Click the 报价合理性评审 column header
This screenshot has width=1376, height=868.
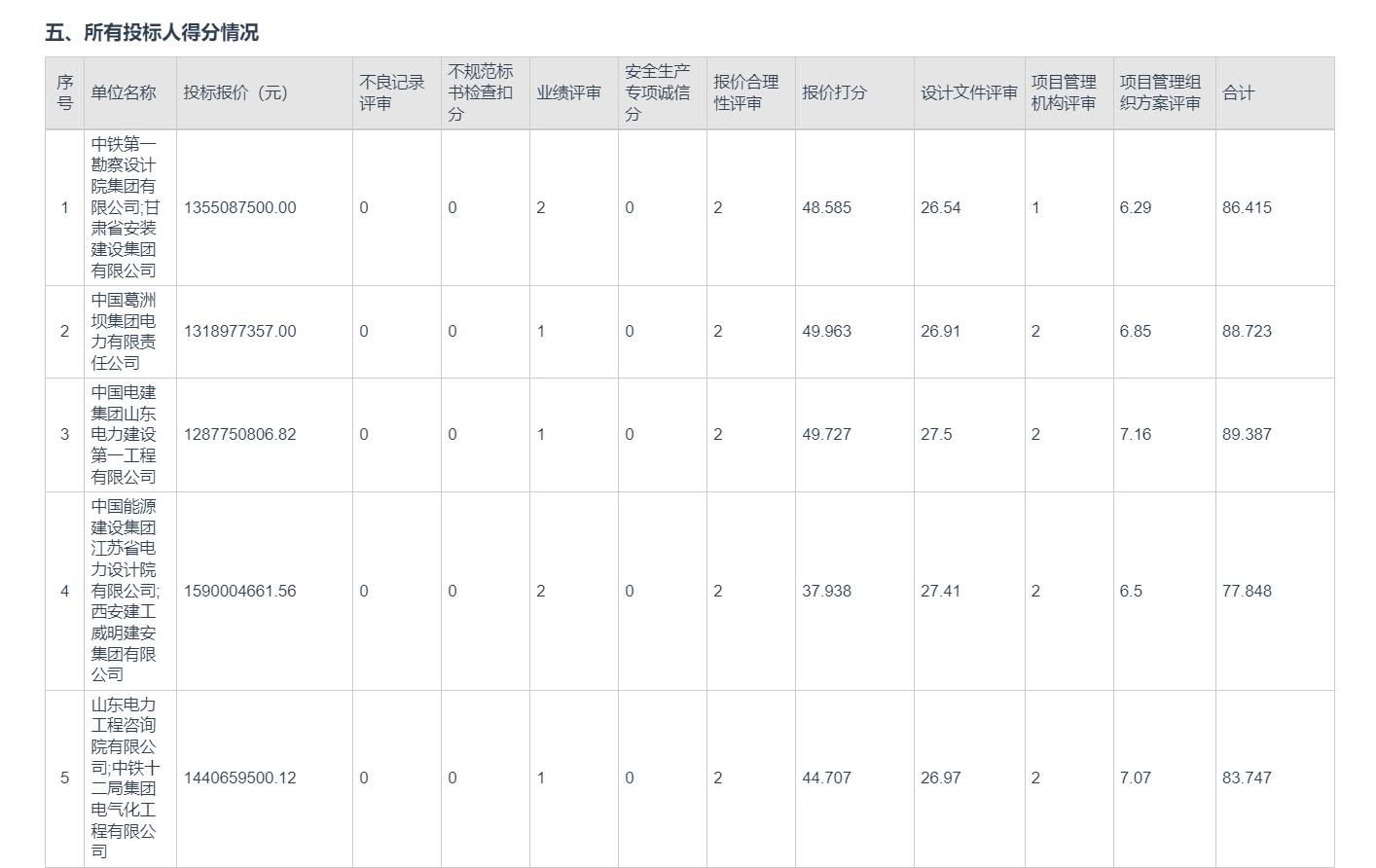pyautogui.click(x=746, y=93)
